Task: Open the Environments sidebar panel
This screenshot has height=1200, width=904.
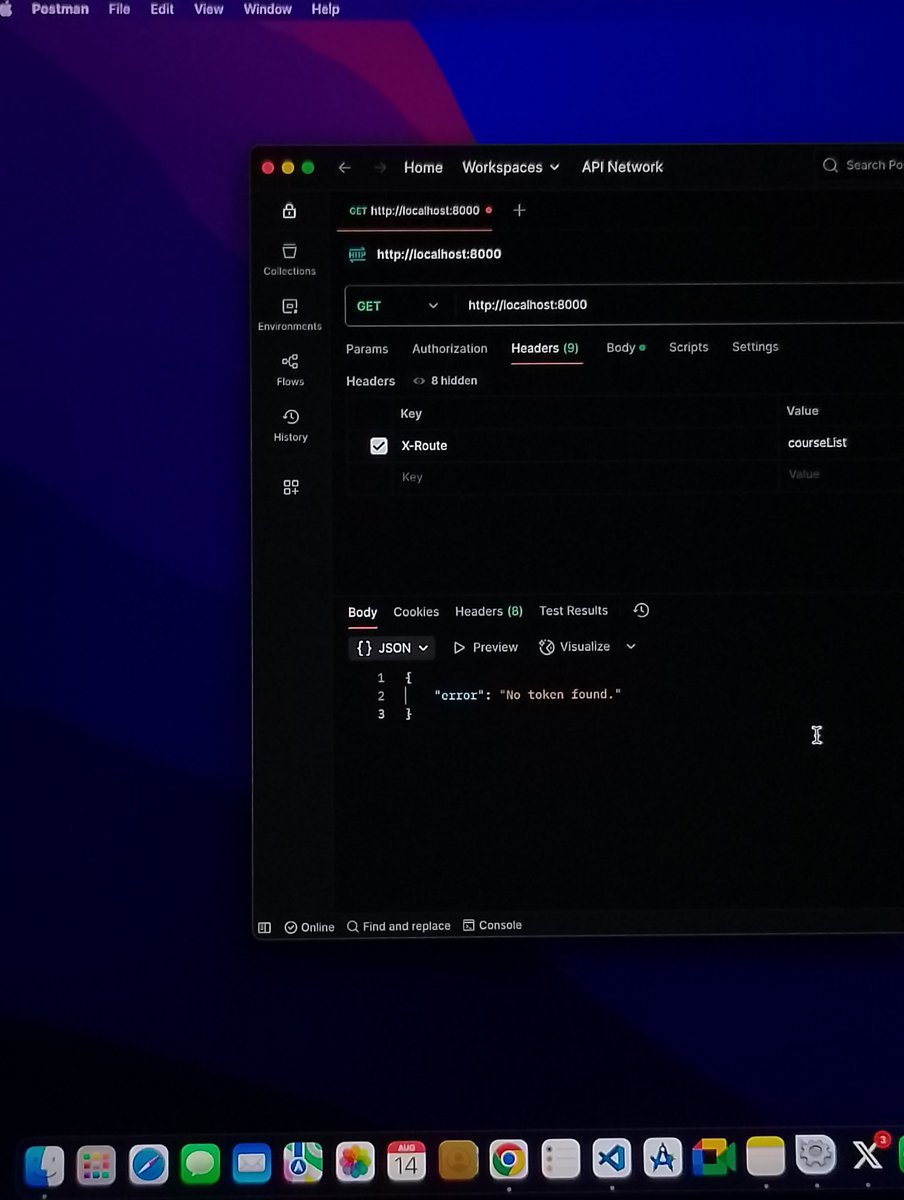Action: pos(289,314)
